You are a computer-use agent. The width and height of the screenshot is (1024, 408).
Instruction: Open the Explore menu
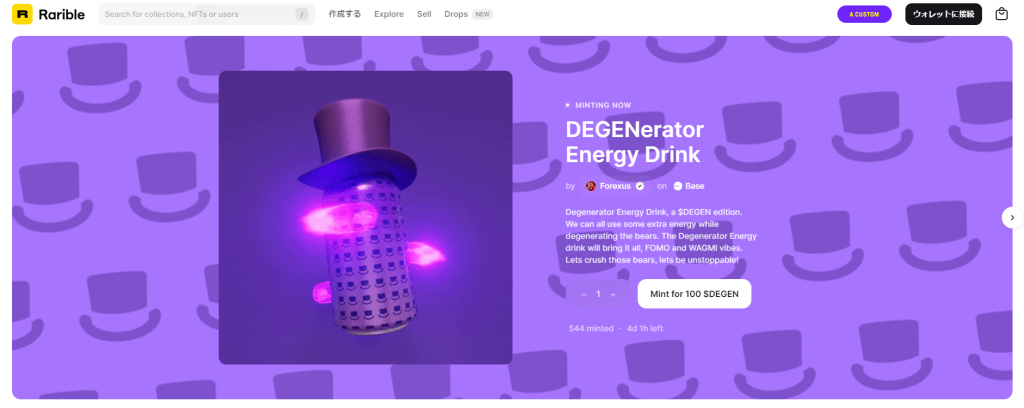click(x=389, y=14)
